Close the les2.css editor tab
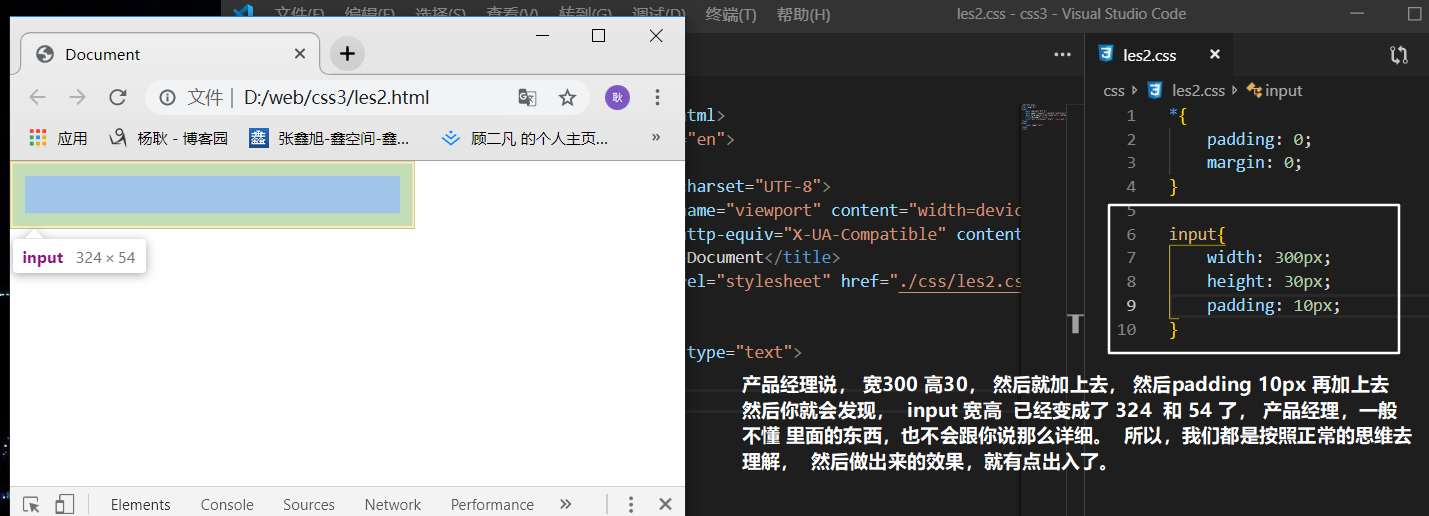The width and height of the screenshot is (1429, 516). 1215,55
